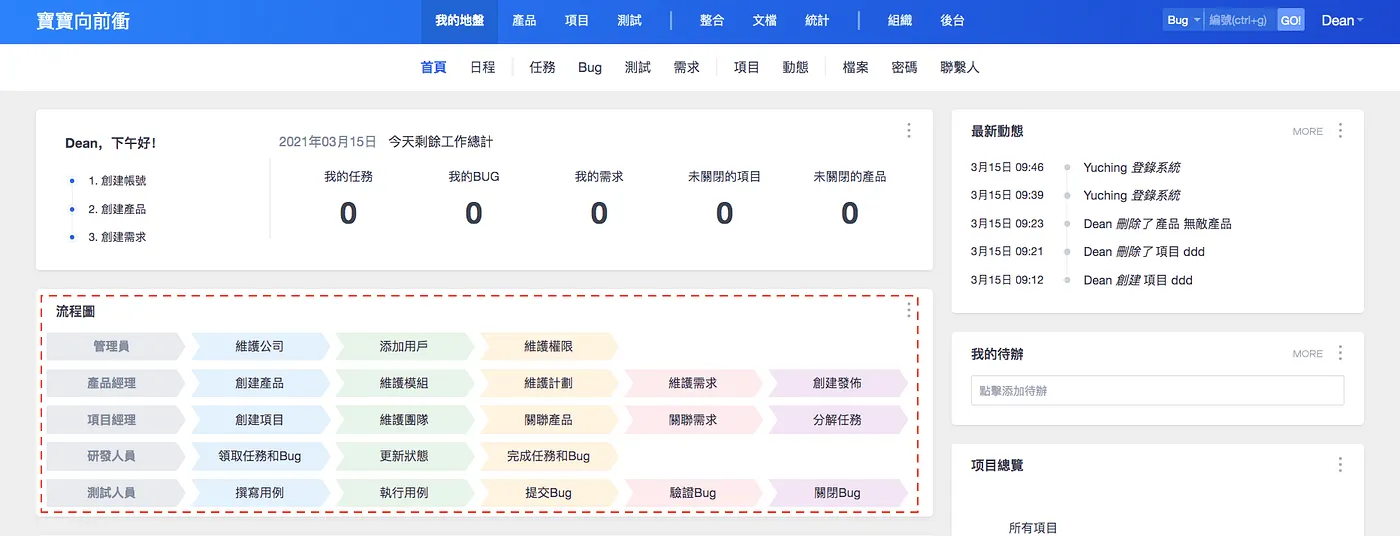This screenshot has height=536, width=1400.
Task: Click the 分解任務 flow step
Action: (x=837, y=420)
